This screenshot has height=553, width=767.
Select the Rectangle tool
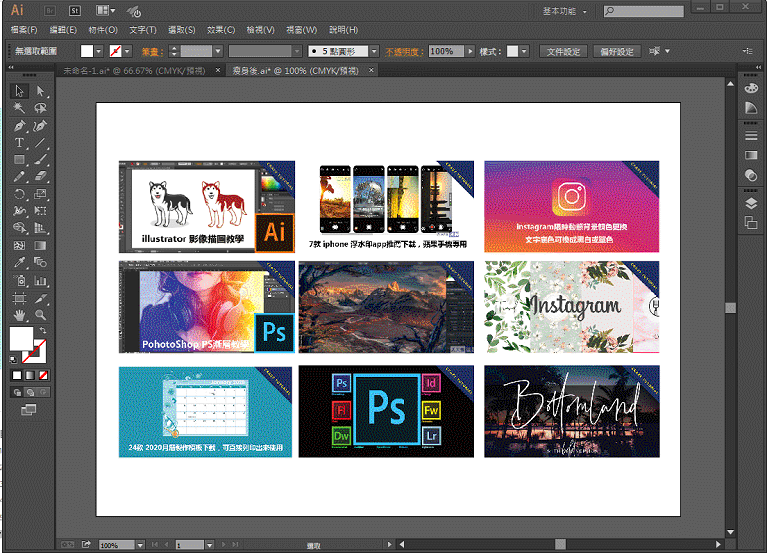tap(19, 159)
